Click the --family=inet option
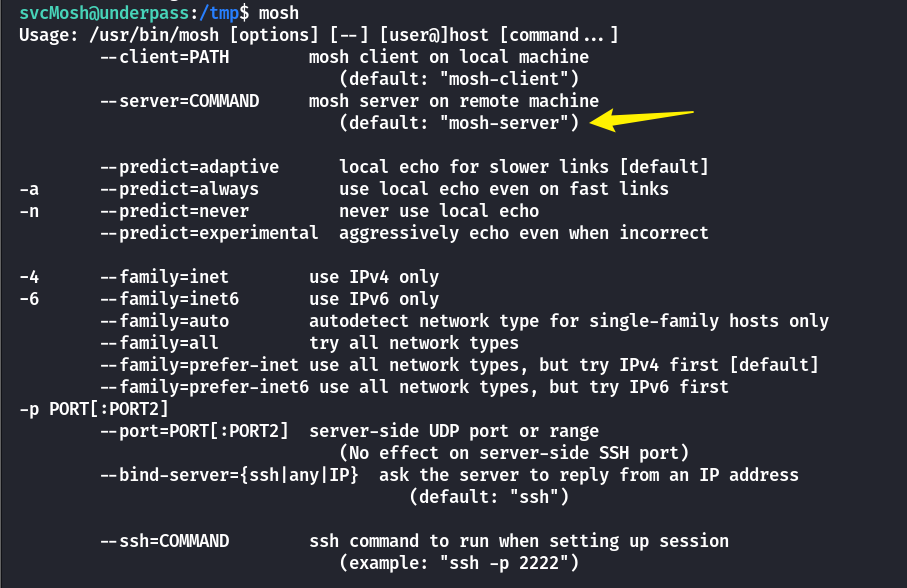 (x=165, y=277)
